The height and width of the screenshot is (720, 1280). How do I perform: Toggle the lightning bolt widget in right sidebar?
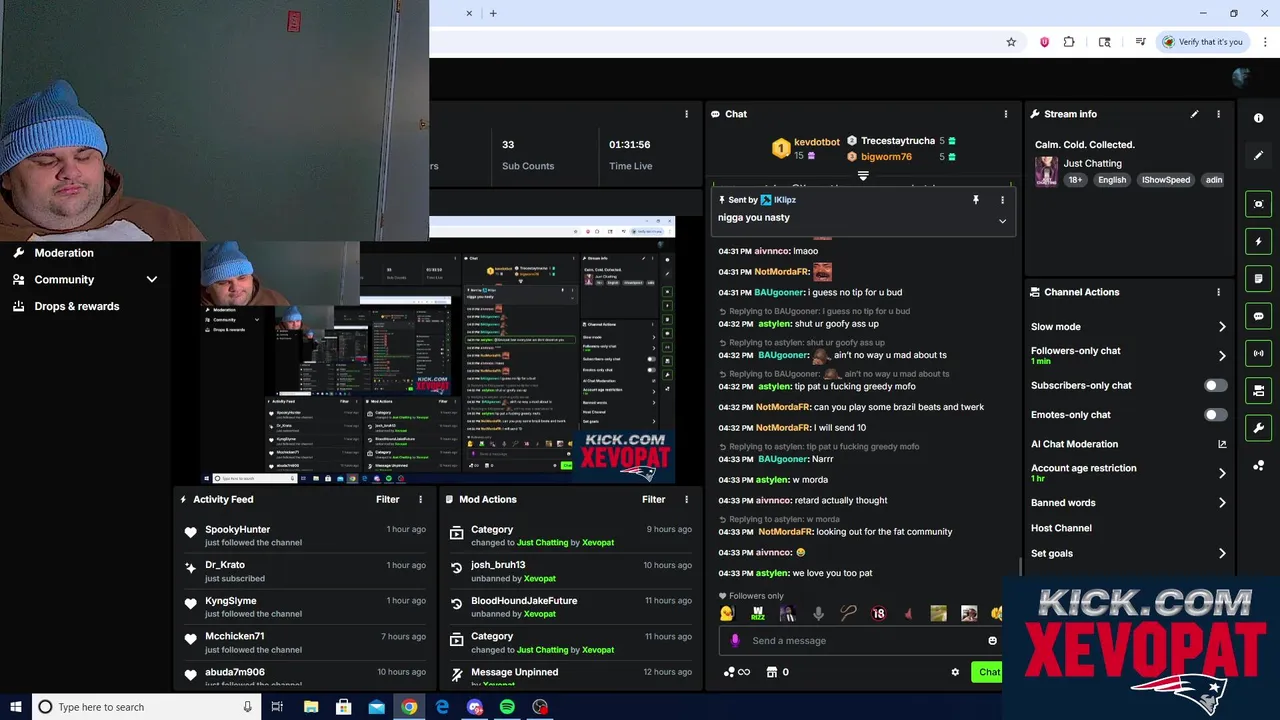pos(1258,241)
